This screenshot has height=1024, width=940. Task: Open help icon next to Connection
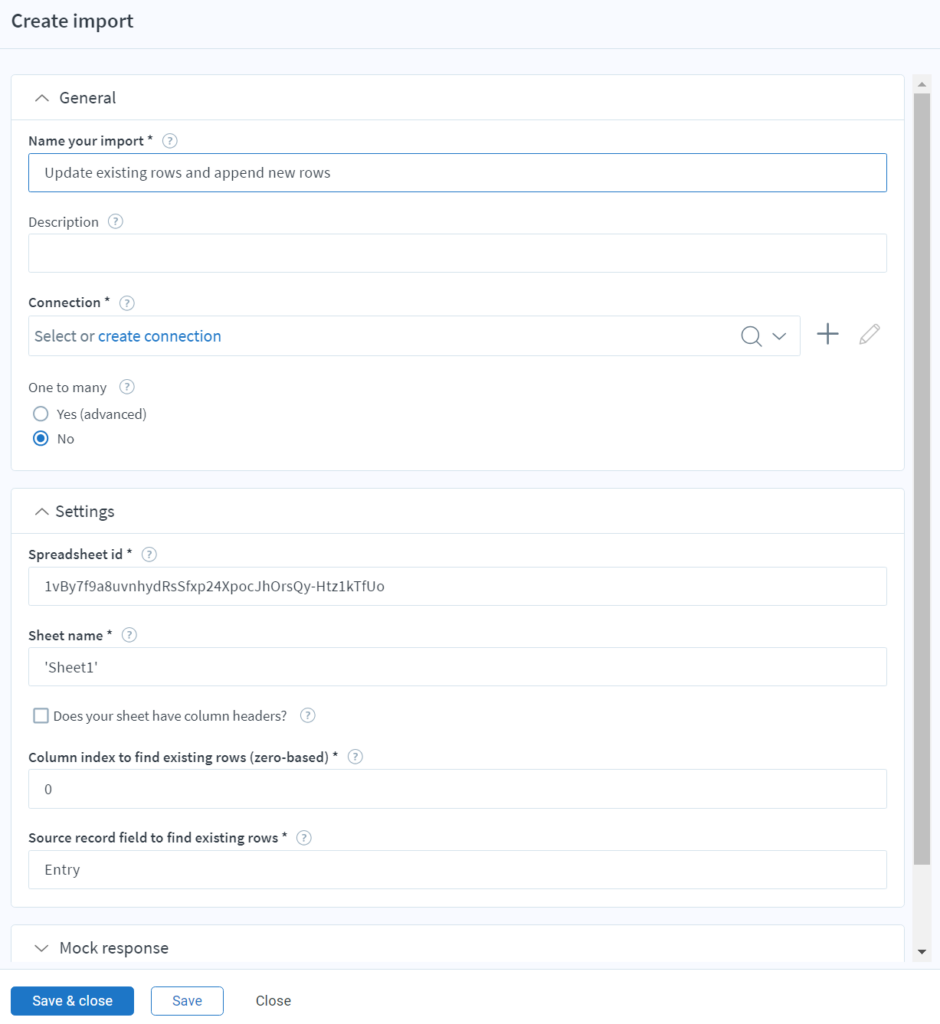tap(127, 303)
